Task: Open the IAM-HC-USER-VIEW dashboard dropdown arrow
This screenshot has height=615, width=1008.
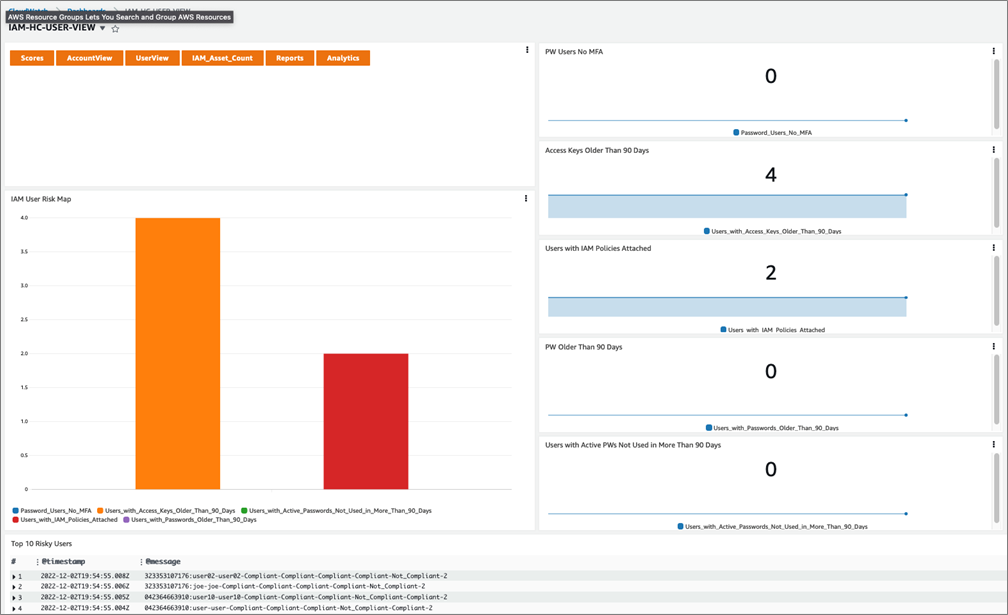Action: coord(102,28)
